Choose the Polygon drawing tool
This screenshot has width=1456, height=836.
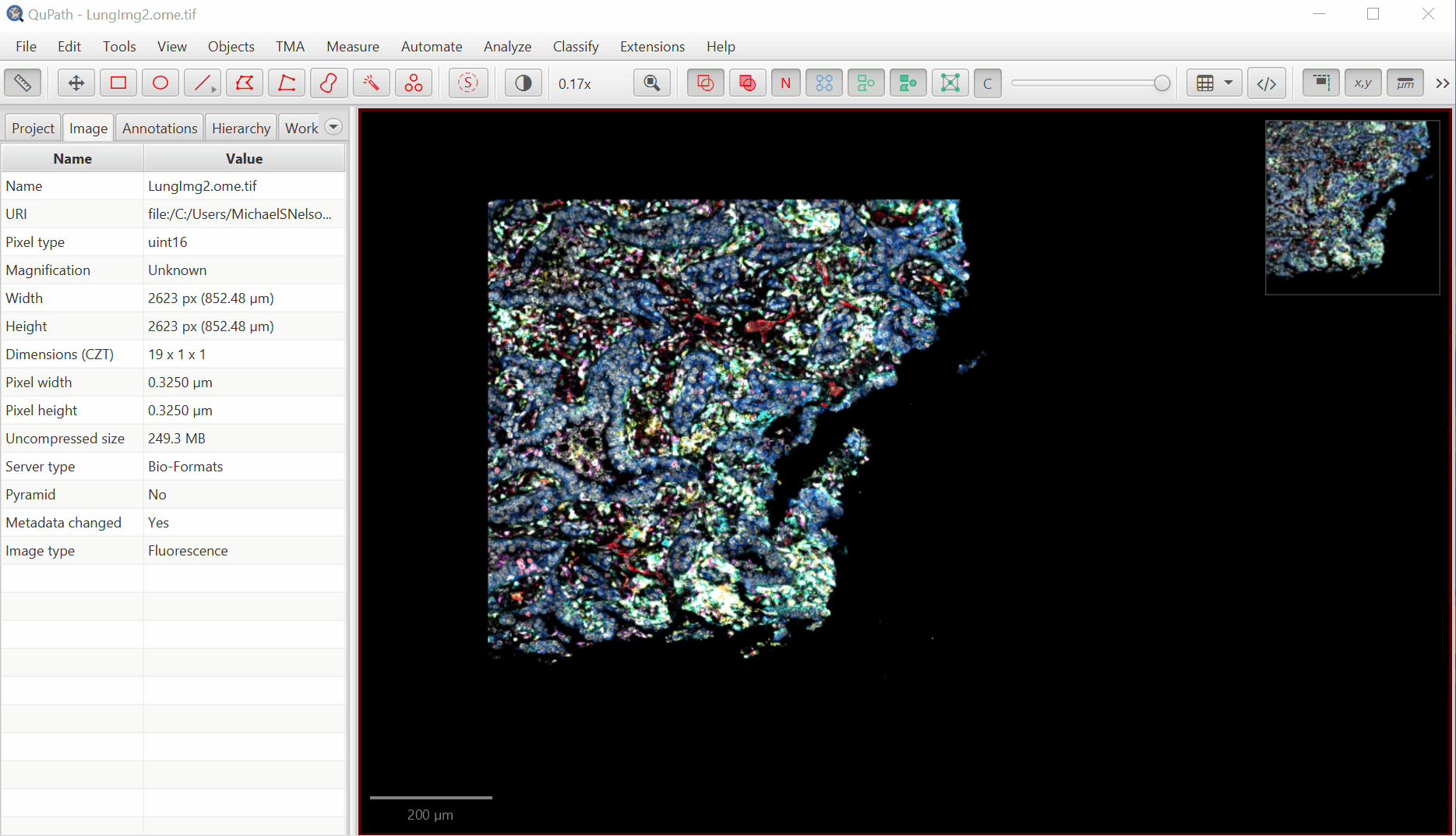point(245,83)
